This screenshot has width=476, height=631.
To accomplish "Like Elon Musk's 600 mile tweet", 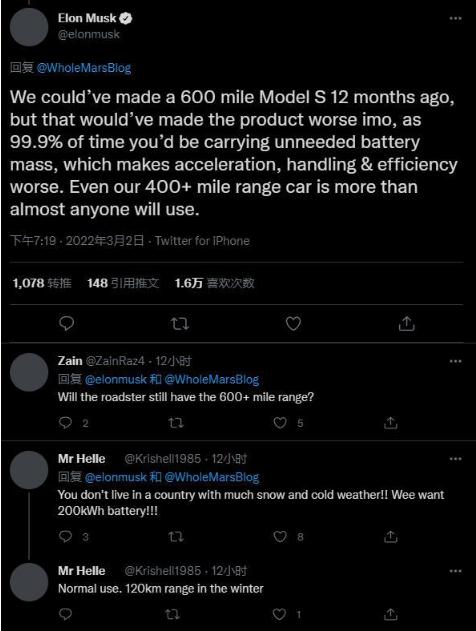I will [293, 324].
